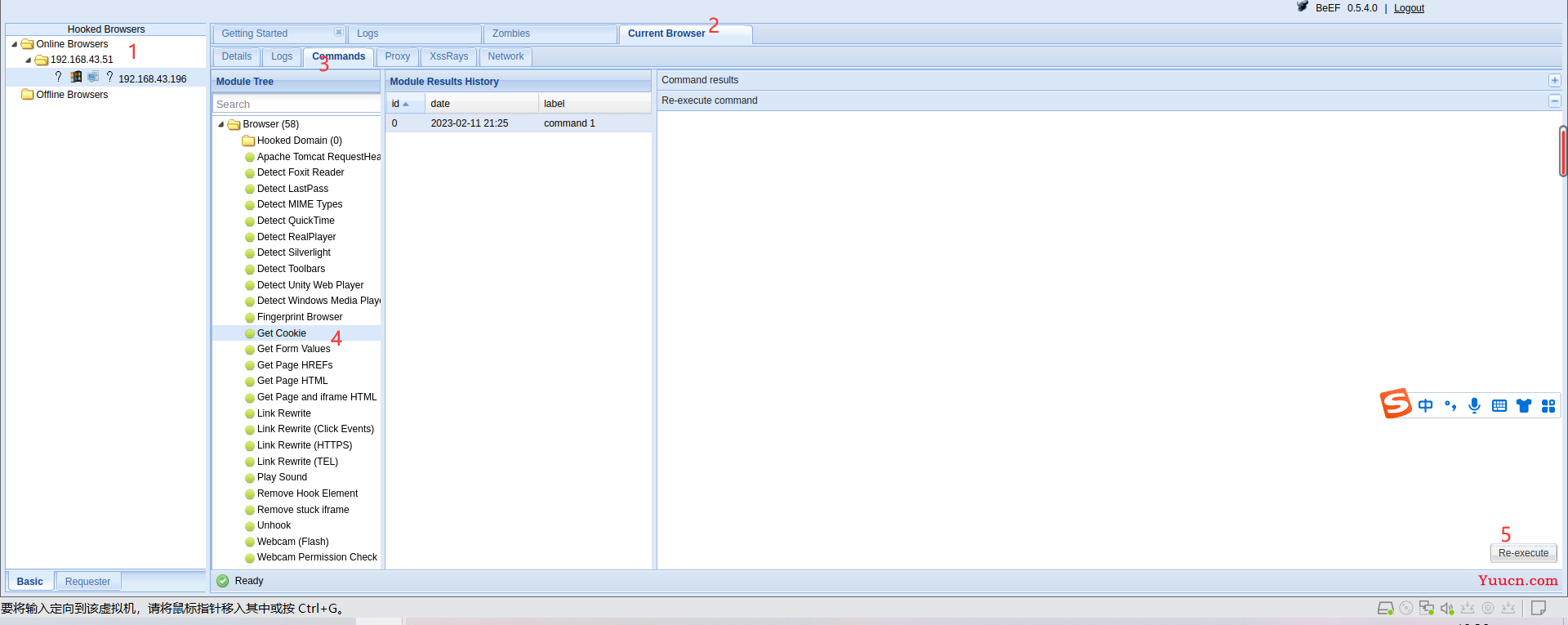
Task: Collapse the Re-execute command panel minus button
Action: tap(1555, 100)
